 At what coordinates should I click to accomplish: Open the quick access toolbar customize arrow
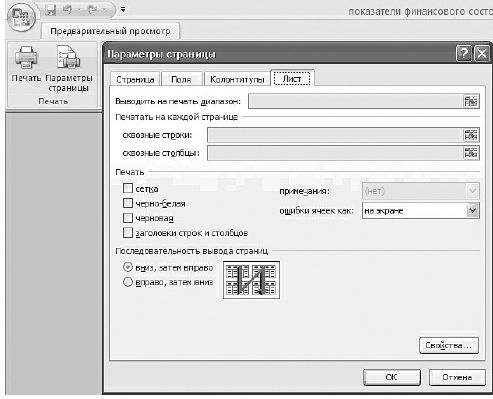(x=123, y=10)
